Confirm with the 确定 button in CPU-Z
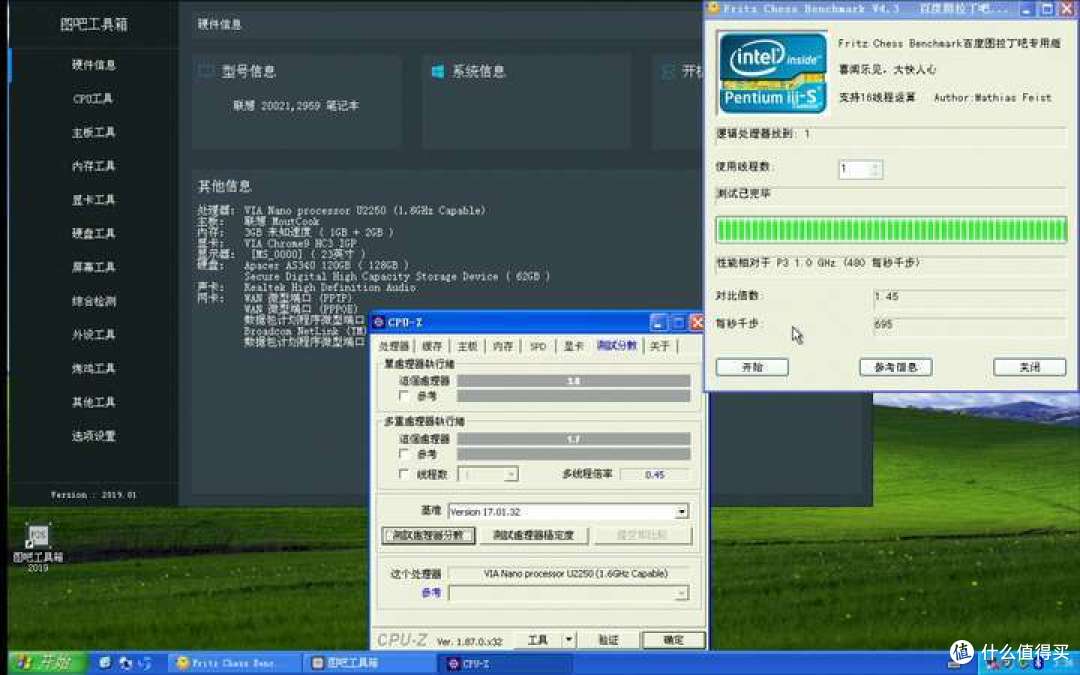The width and height of the screenshot is (1080, 675). pyautogui.click(x=674, y=640)
